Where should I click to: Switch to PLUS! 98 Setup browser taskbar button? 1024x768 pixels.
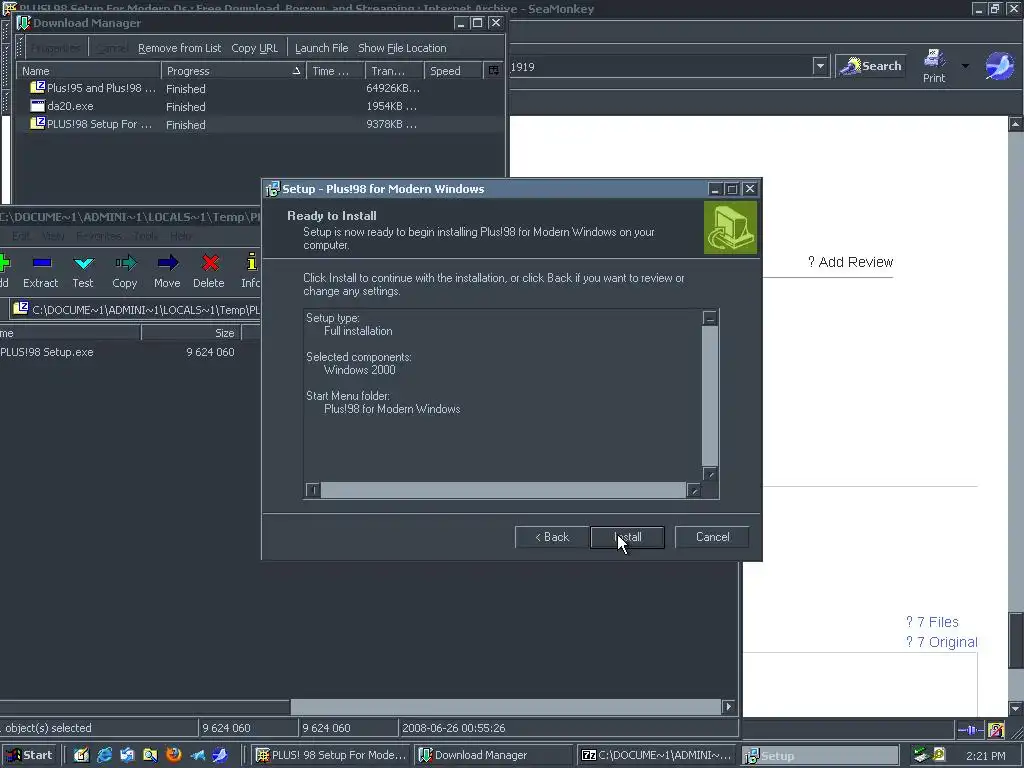pos(331,755)
